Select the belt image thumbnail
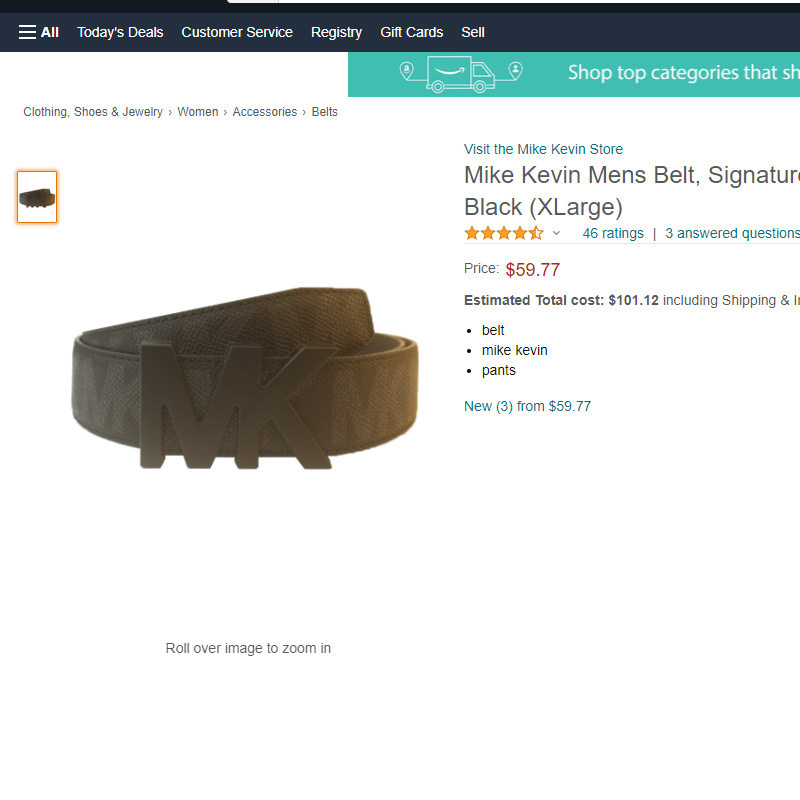Viewport: 800px width, 800px height. (37, 197)
